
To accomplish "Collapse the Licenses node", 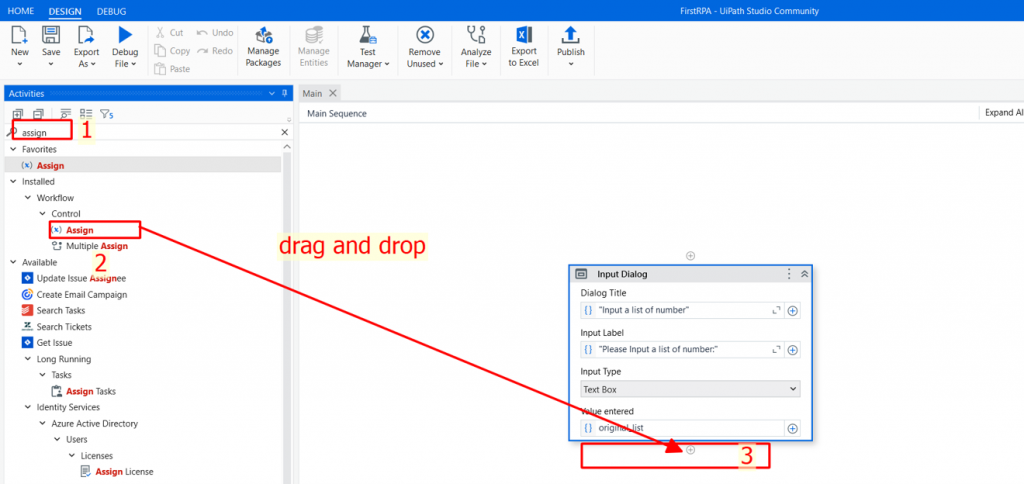I will 72,455.
